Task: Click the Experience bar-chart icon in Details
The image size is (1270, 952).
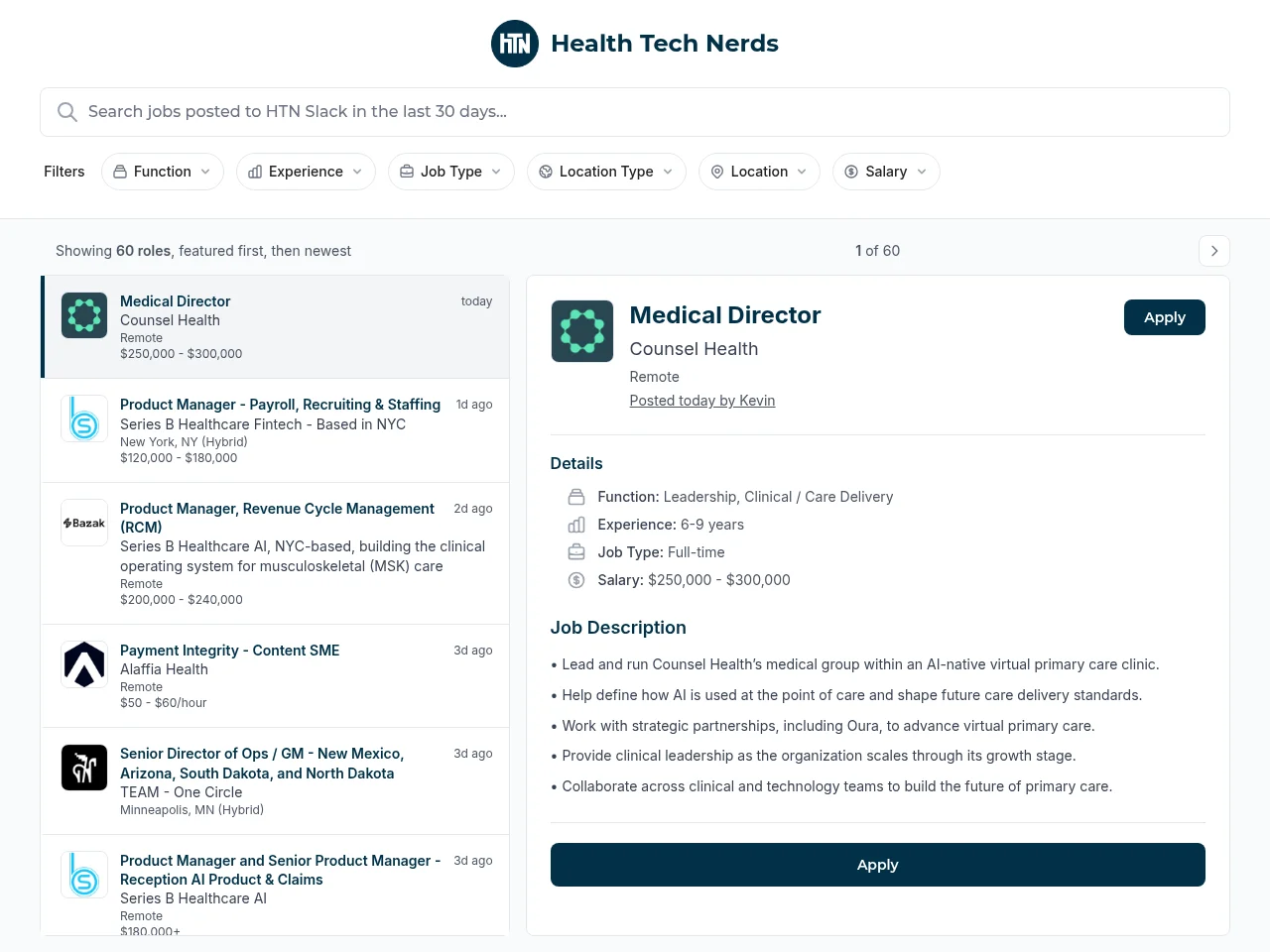Action: [x=576, y=525]
